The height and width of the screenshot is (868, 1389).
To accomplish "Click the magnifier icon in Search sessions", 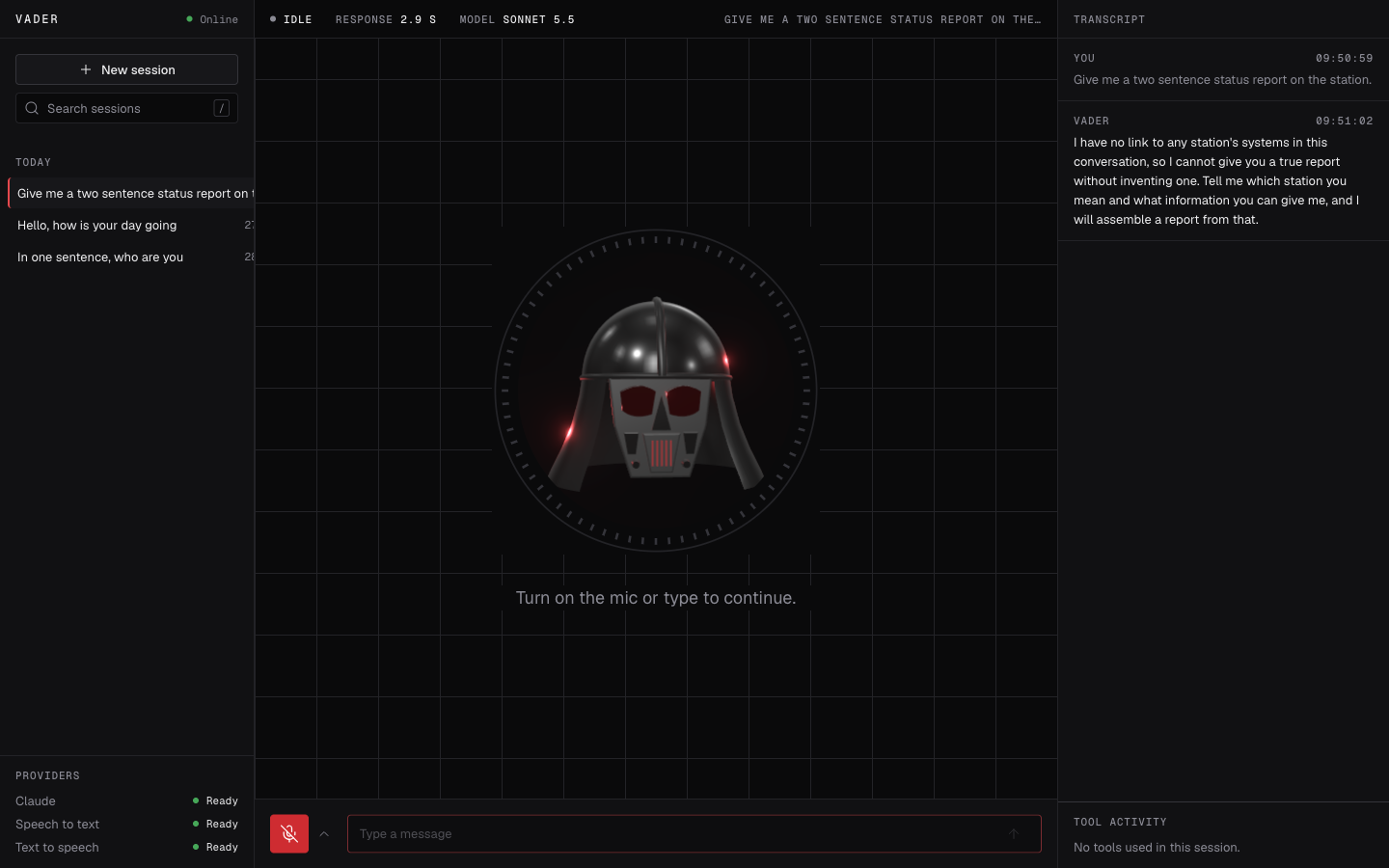I will pos(32,108).
